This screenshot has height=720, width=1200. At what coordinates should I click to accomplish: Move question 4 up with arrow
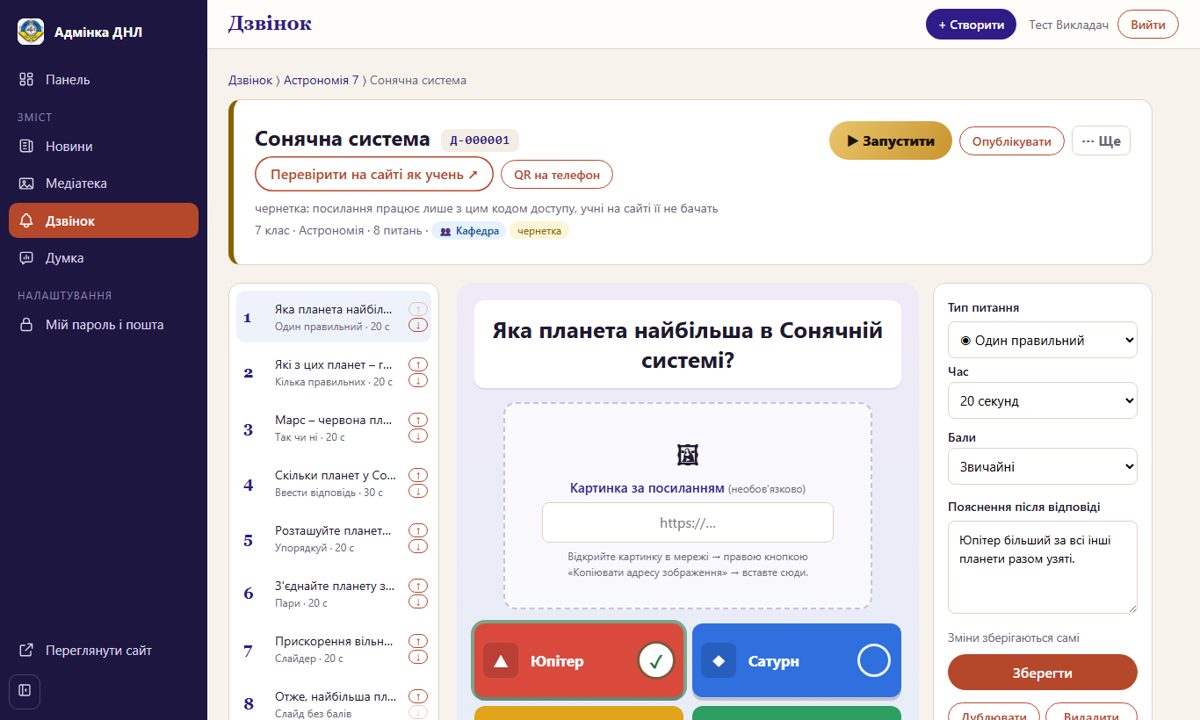coord(418,475)
